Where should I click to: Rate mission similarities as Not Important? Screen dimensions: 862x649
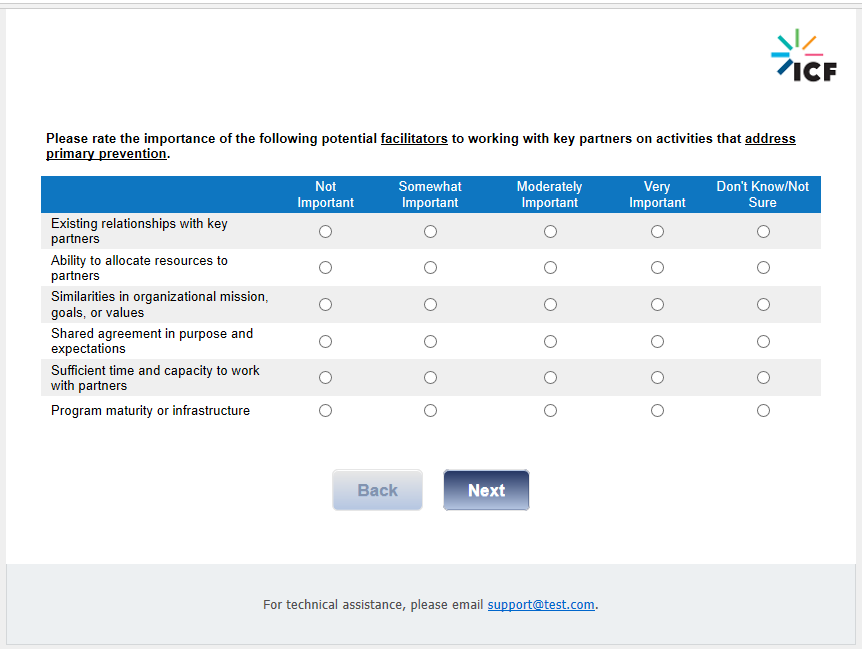click(x=325, y=304)
